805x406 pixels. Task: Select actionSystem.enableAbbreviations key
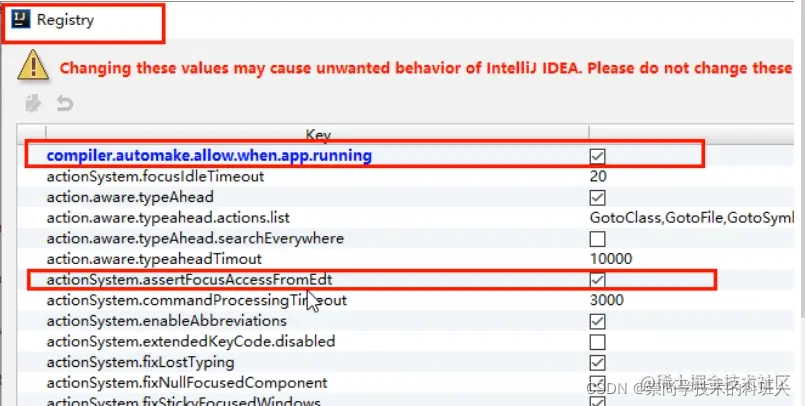pos(166,321)
